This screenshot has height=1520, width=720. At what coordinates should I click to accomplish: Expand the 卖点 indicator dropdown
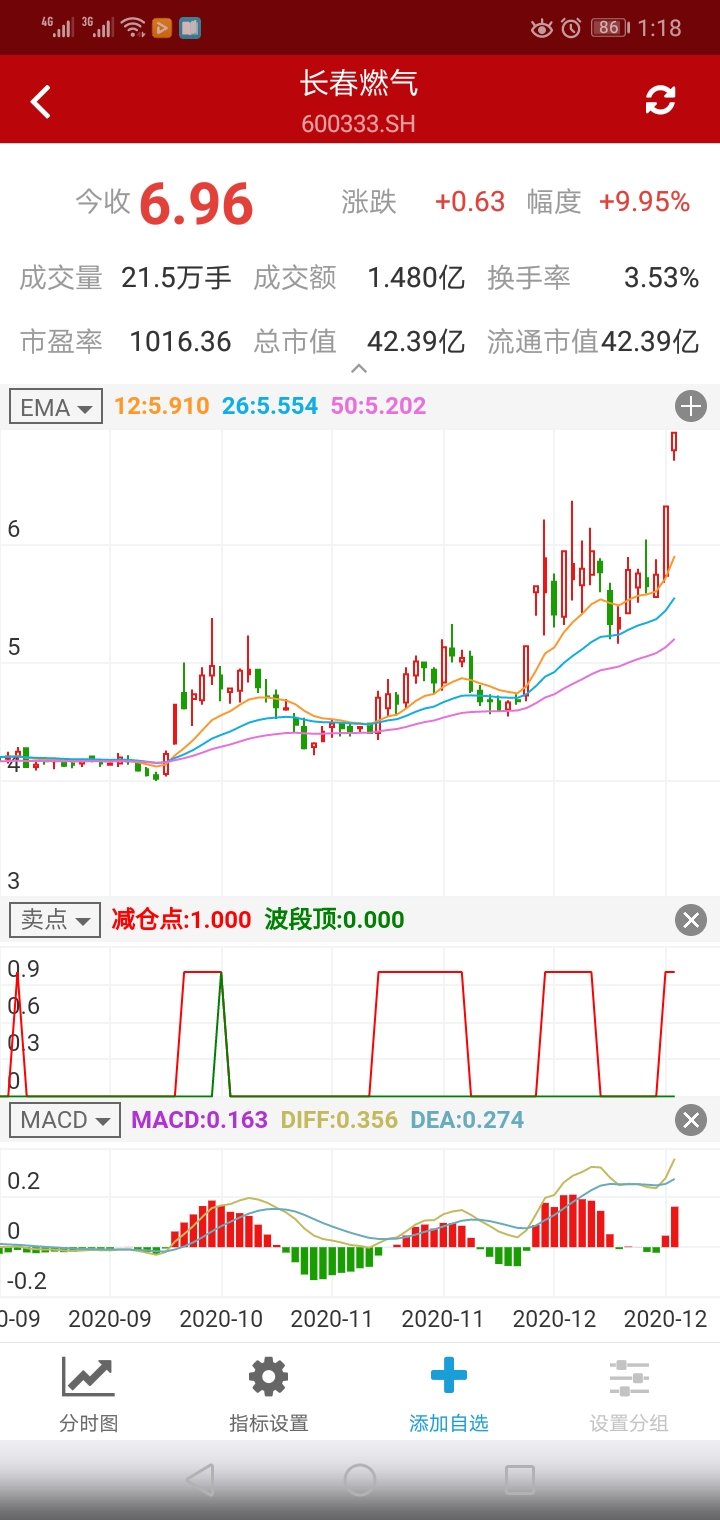click(56, 920)
